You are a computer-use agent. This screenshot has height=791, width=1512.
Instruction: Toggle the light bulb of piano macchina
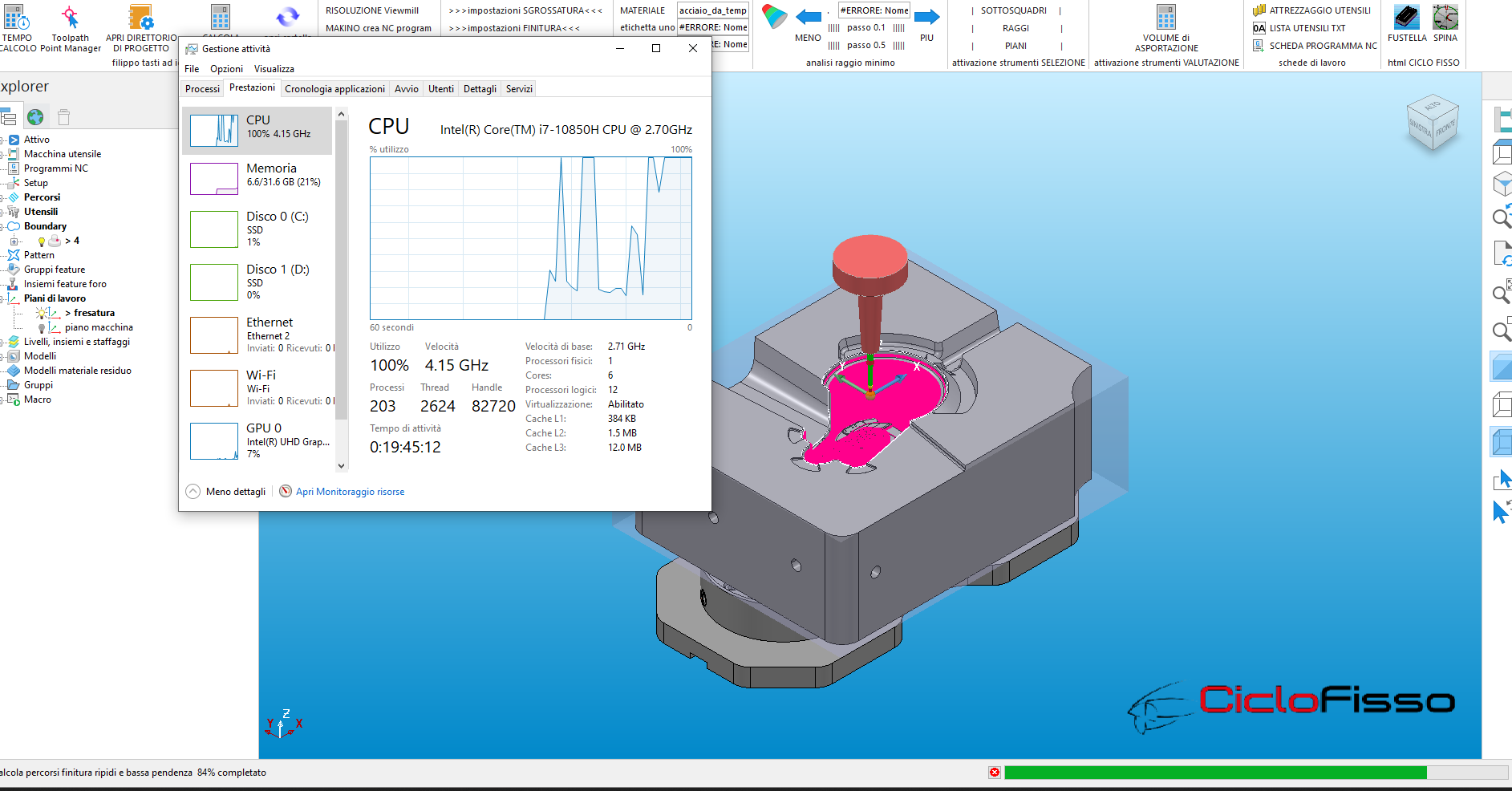(42, 328)
